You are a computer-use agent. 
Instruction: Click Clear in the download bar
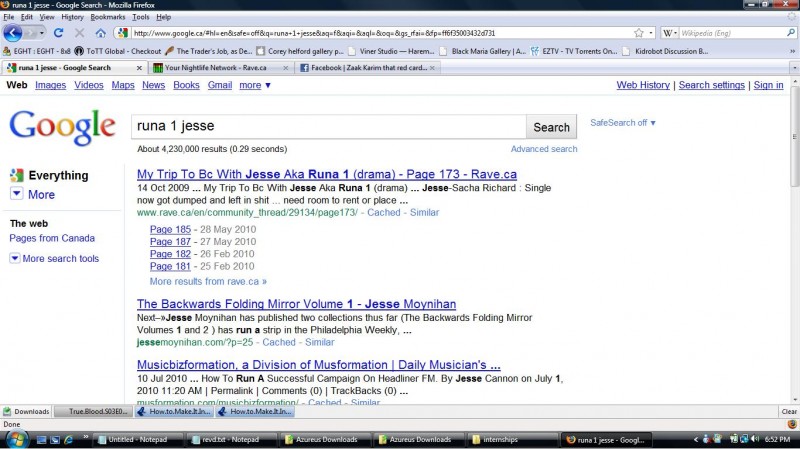[789, 411]
